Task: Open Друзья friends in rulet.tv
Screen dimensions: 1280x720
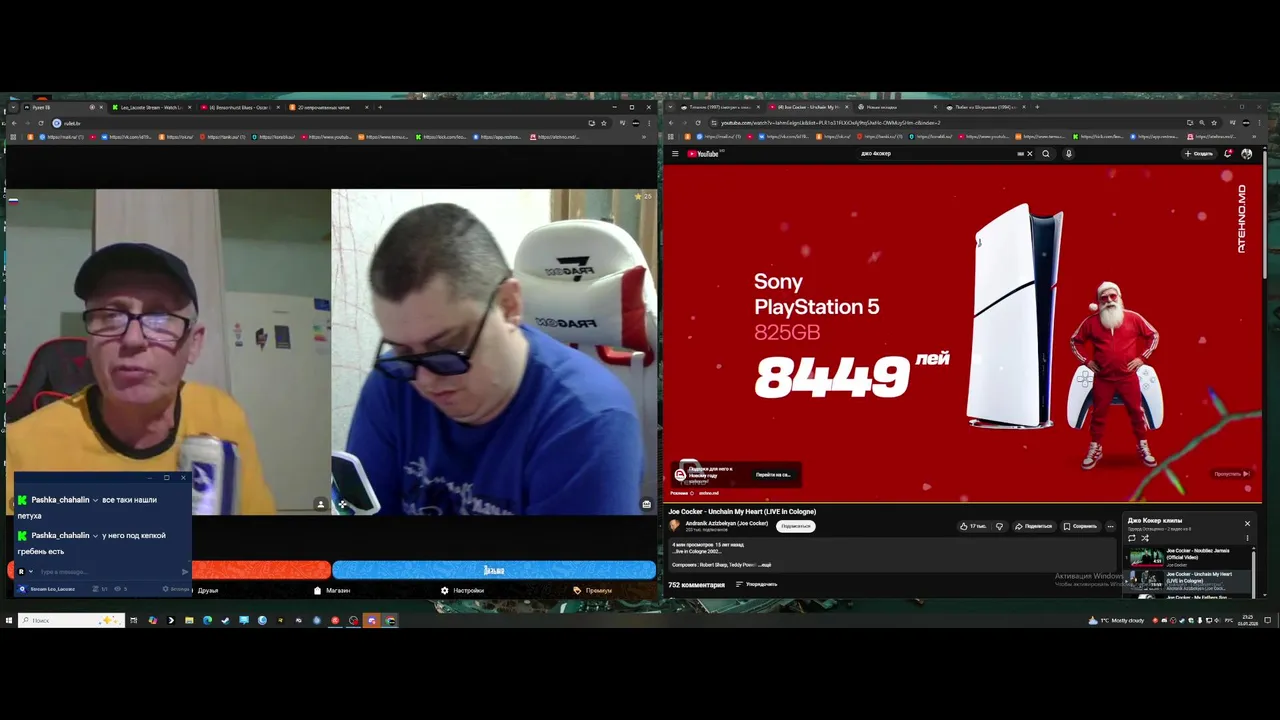Action: click(x=207, y=590)
